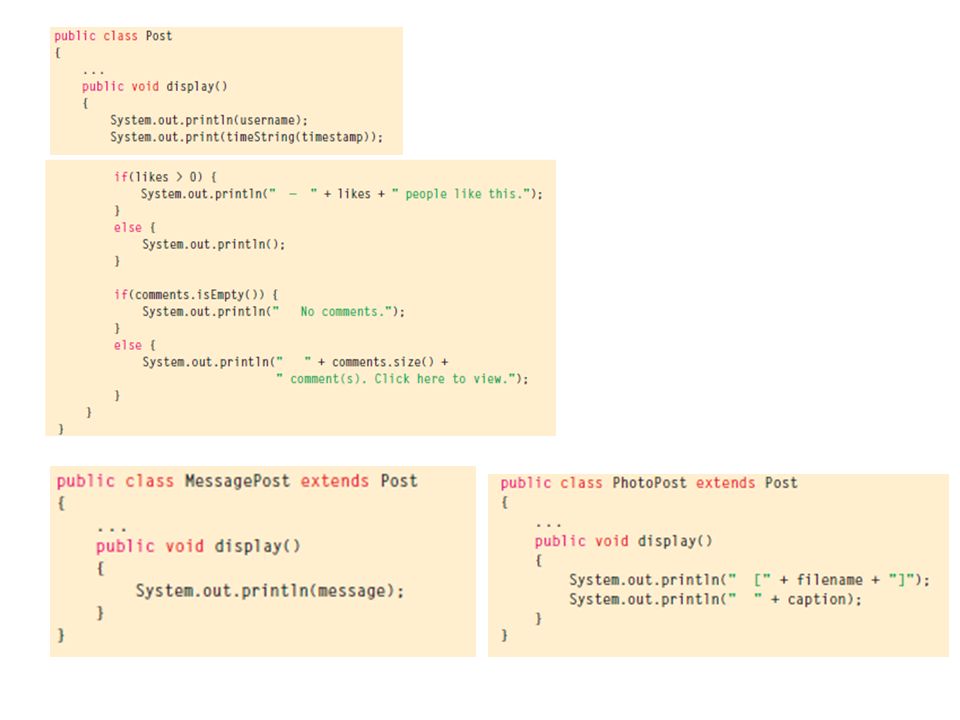Click 'comment(s). Click here to view.' line
Viewport: 960px width, 720px height.
pyautogui.click(x=402, y=379)
